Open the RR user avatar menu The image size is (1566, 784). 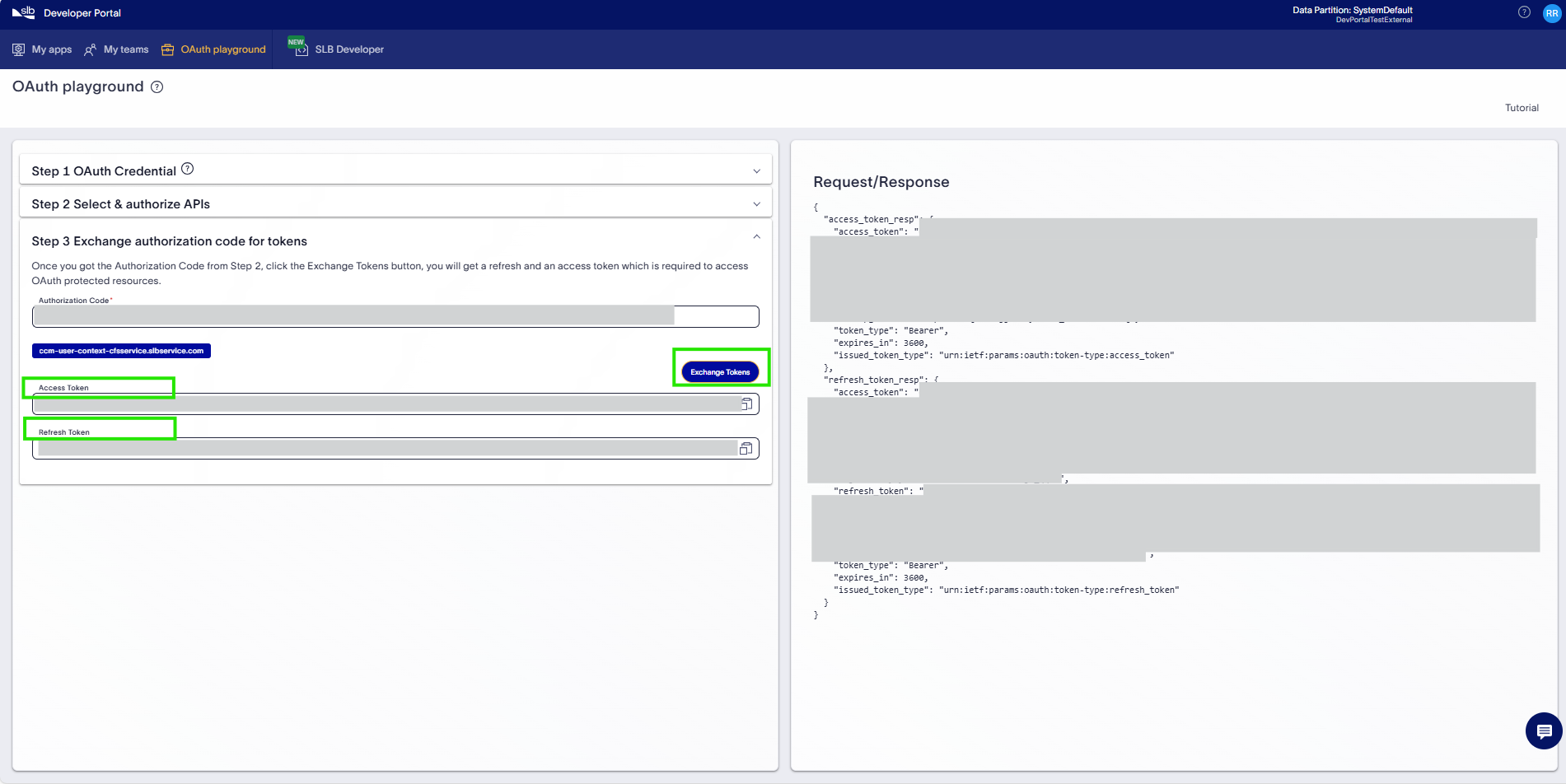point(1551,13)
